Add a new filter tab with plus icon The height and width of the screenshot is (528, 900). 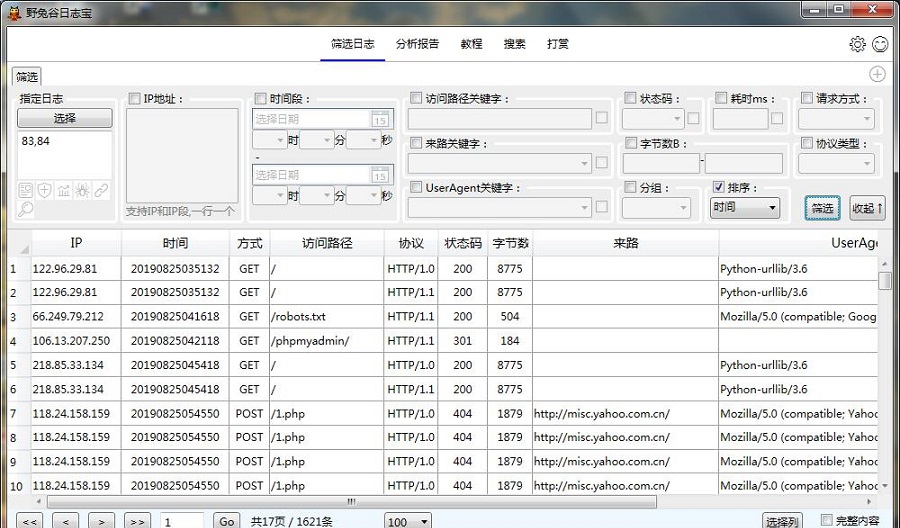877,75
